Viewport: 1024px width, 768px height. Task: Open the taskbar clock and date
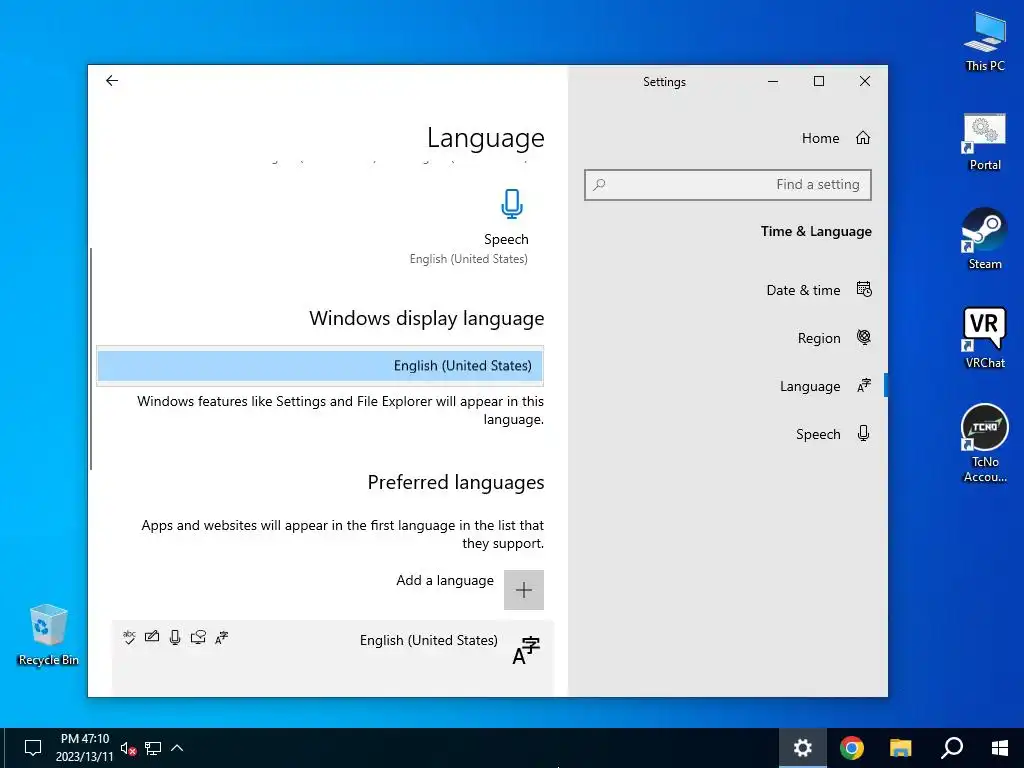pyautogui.click(x=85, y=748)
